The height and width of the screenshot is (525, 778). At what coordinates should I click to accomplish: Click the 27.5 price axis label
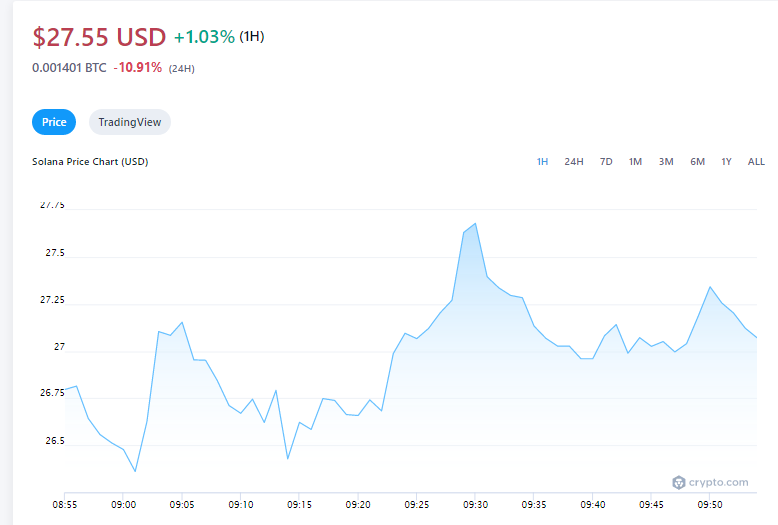coord(55,253)
